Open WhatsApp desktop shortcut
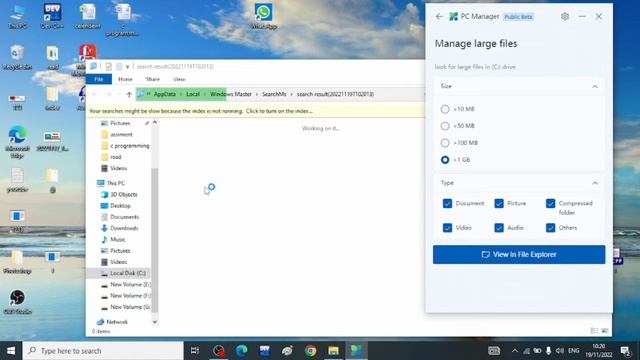The height and width of the screenshot is (360, 640). click(264, 16)
